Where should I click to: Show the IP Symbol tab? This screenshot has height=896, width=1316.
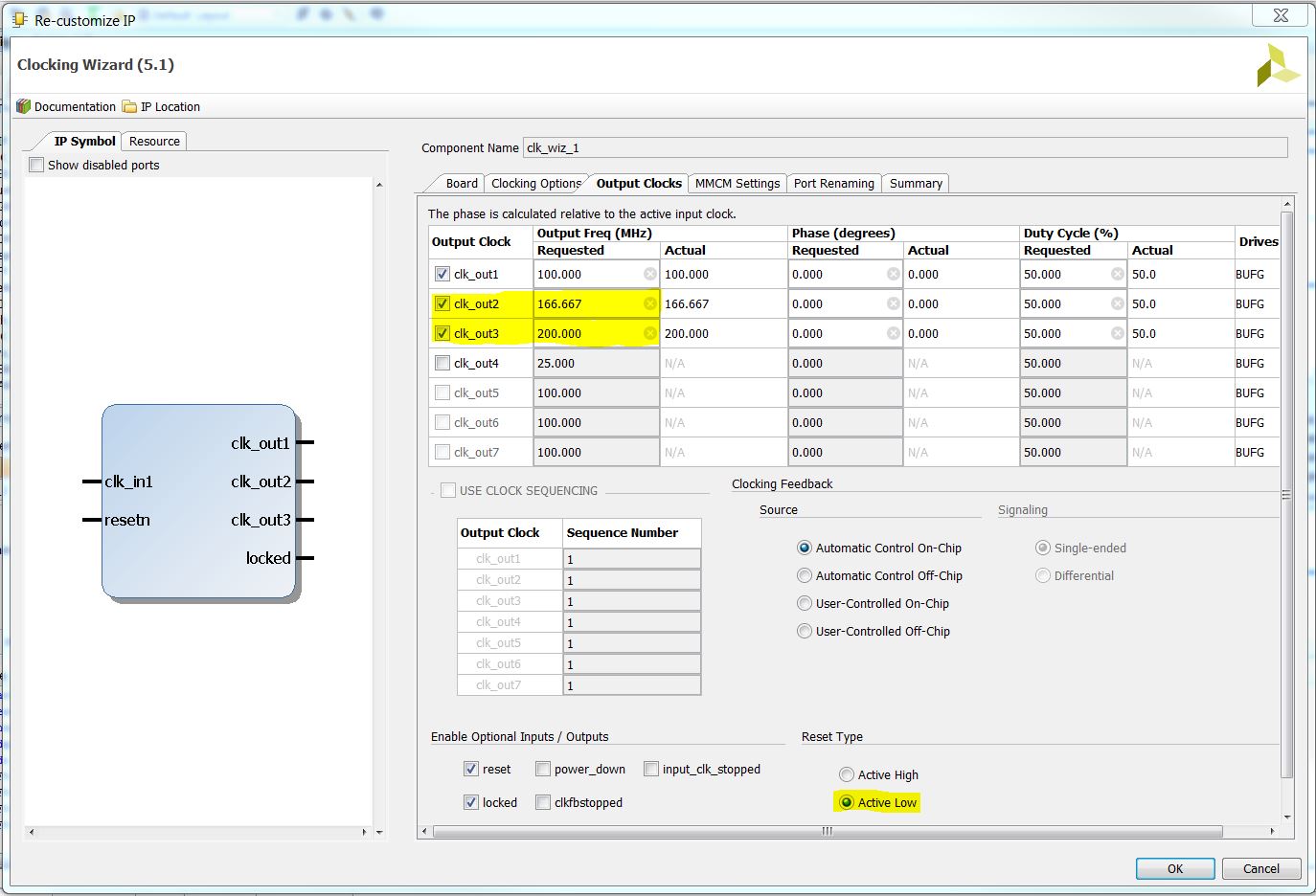click(x=84, y=142)
